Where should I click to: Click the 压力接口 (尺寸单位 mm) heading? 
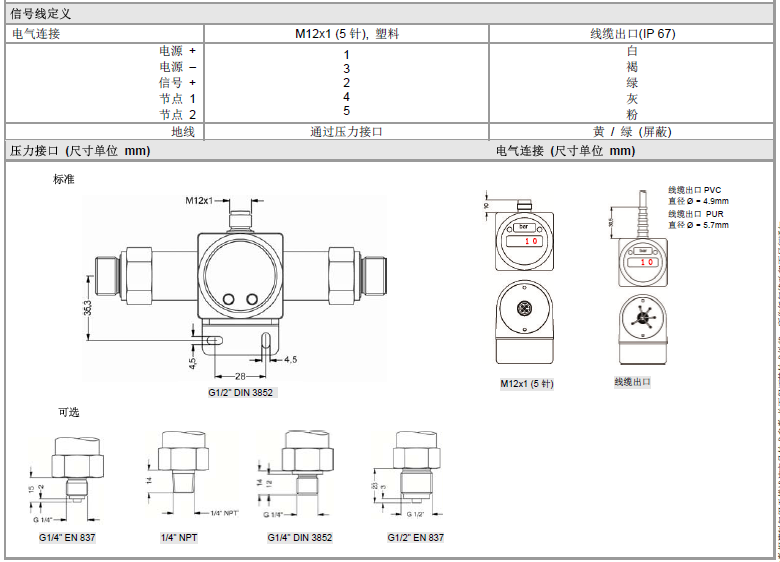coord(79,151)
